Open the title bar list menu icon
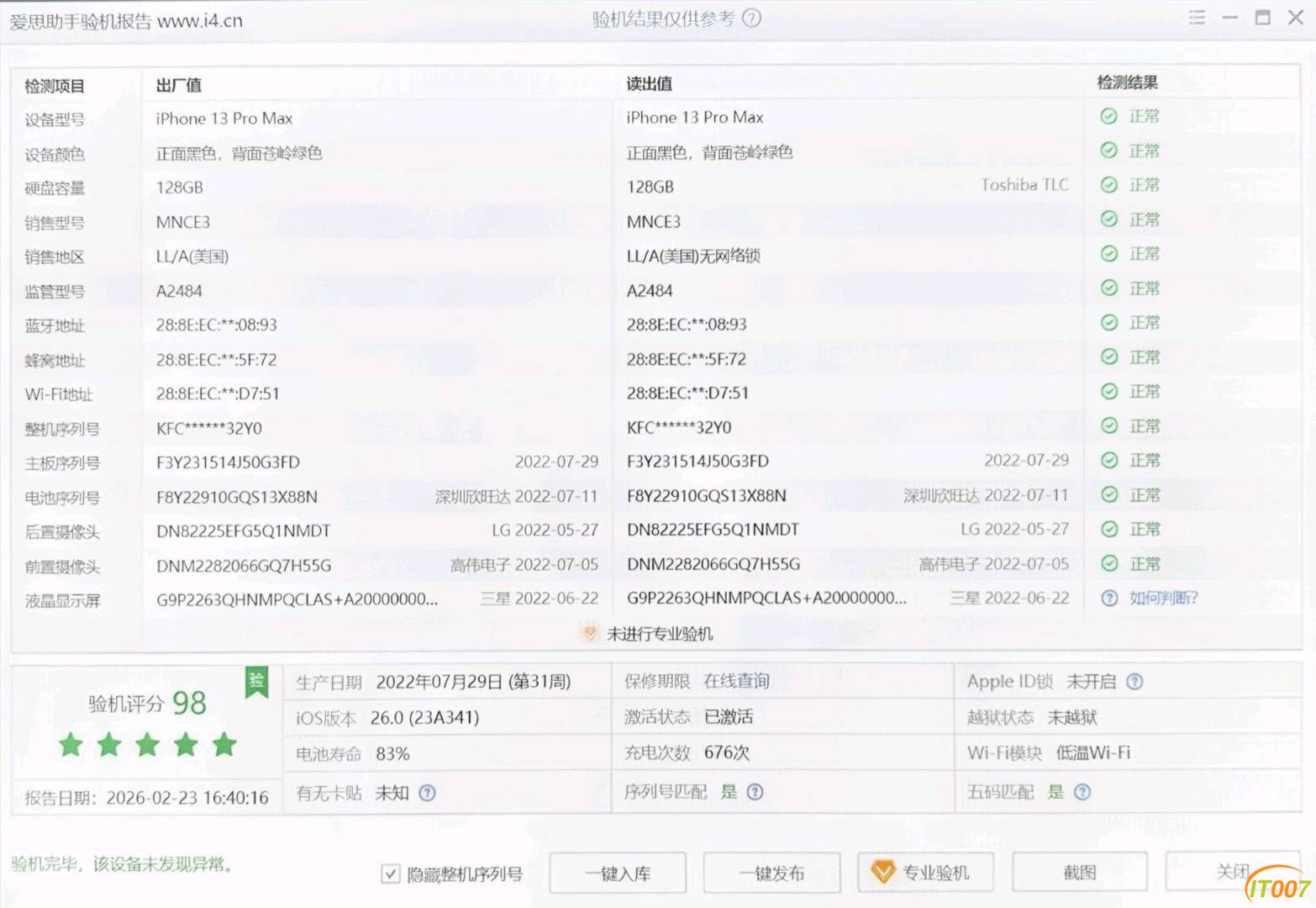 (x=1198, y=18)
